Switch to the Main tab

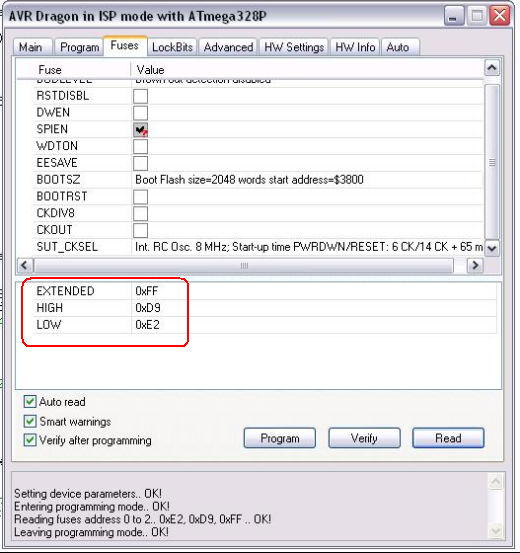pos(33,47)
